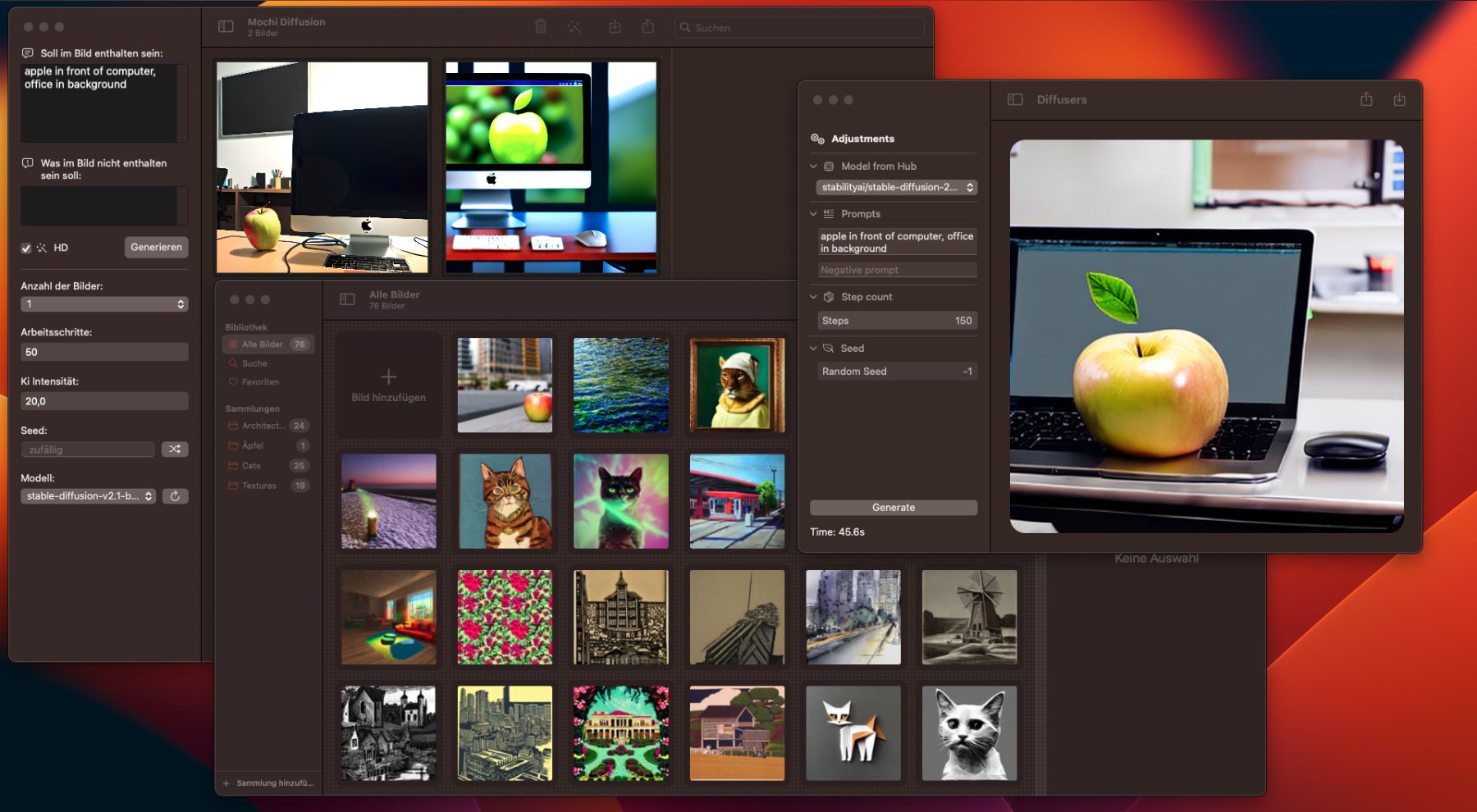Toggle sidebar in Diffusers window
1477x812 pixels.
tap(1015, 99)
